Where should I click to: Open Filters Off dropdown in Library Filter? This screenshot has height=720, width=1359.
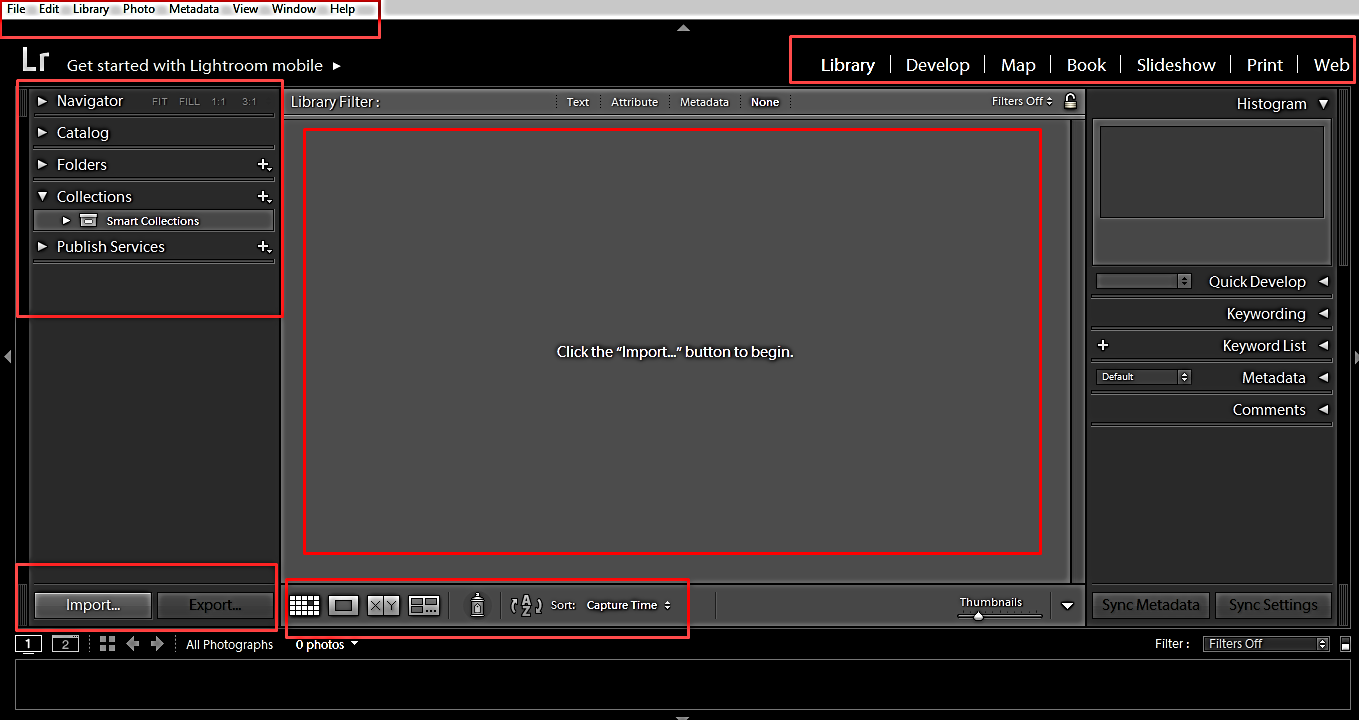coord(1023,101)
